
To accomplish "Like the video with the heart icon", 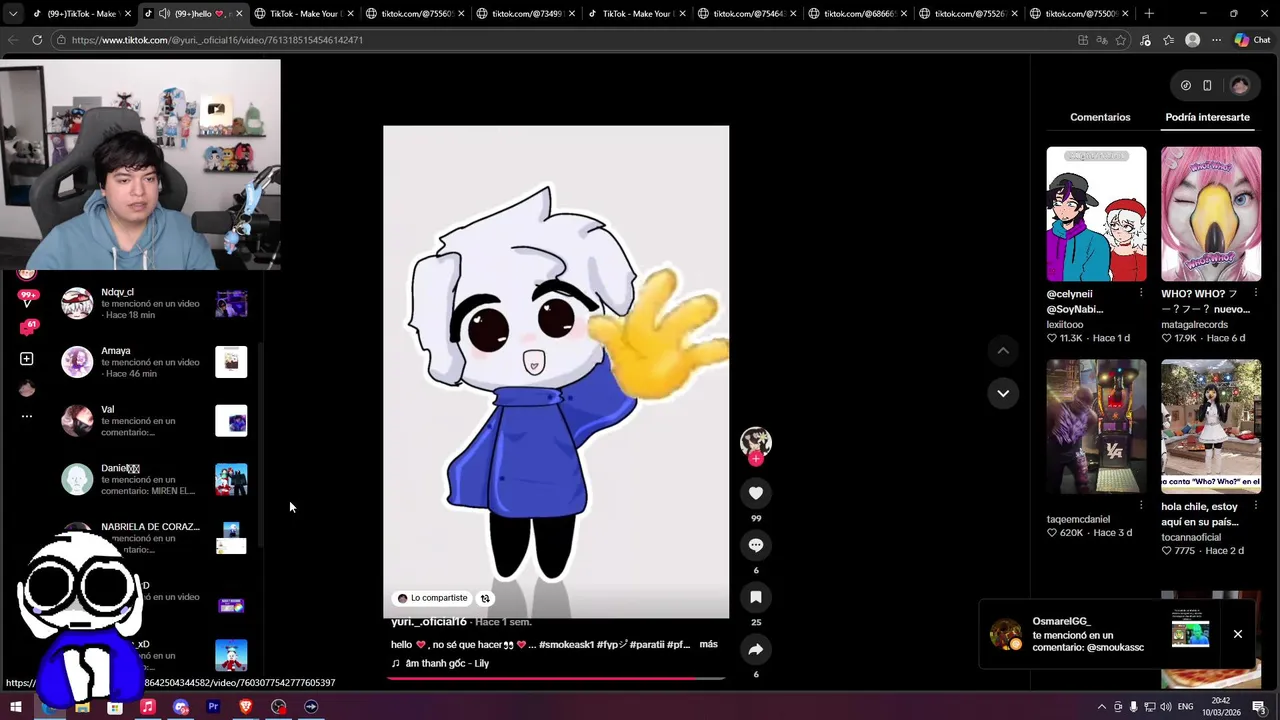I will [x=756, y=493].
